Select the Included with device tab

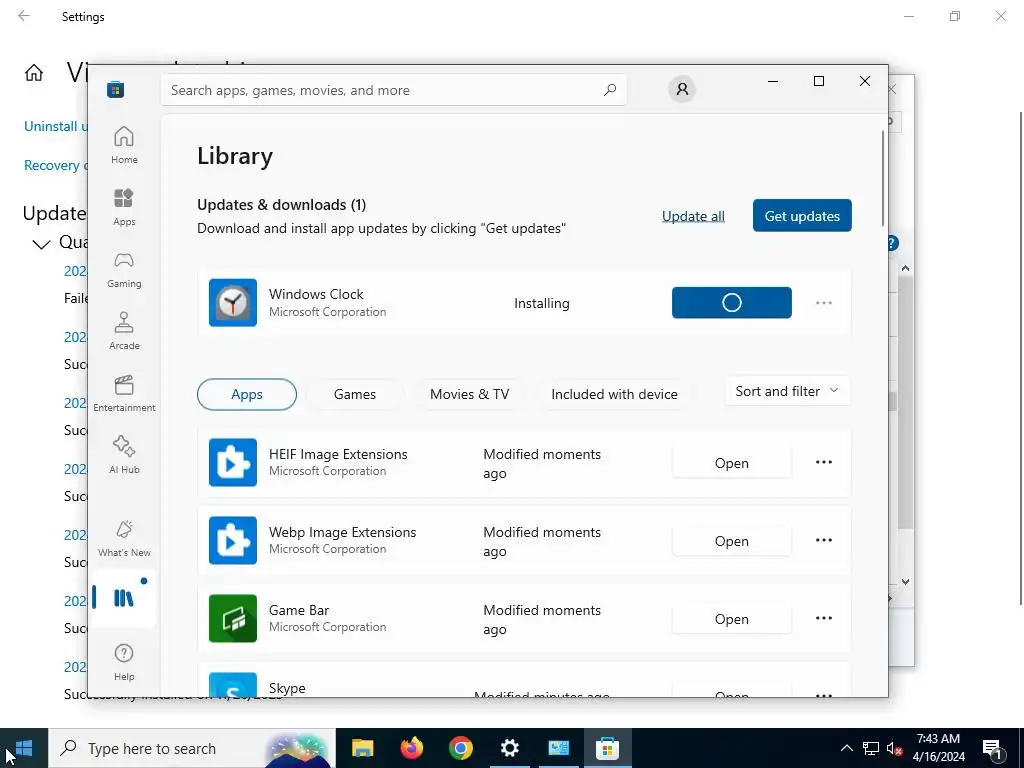coord(615,394)
